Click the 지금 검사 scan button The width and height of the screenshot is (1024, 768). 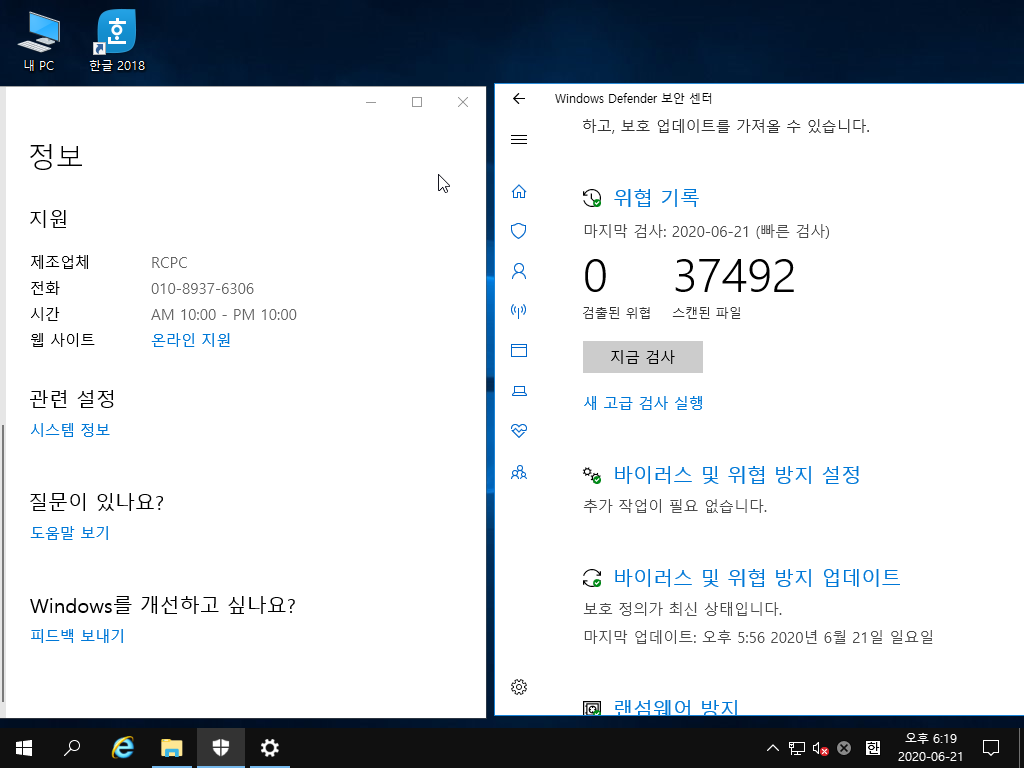pyautogui.click(x=643, y=357)
